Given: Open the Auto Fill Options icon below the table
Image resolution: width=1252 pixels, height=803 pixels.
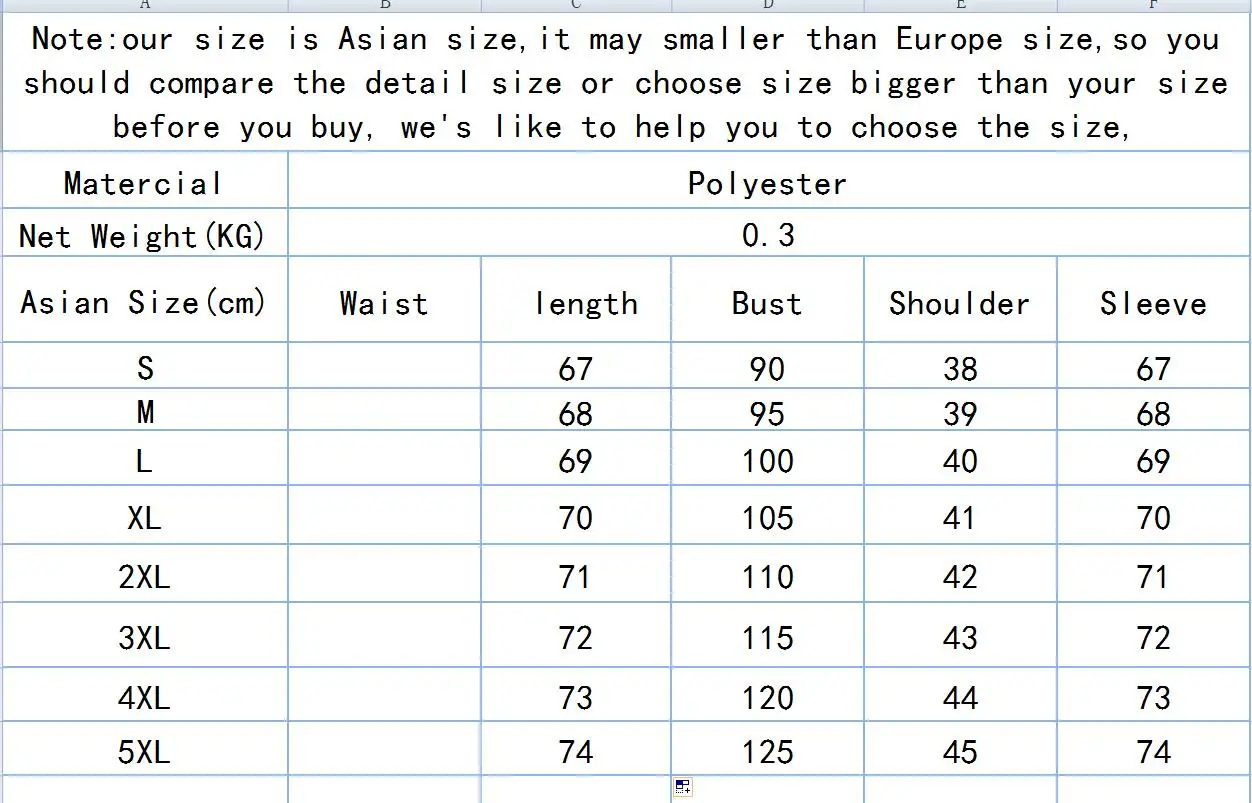Looking at the screenshot, I should point(682,788).
